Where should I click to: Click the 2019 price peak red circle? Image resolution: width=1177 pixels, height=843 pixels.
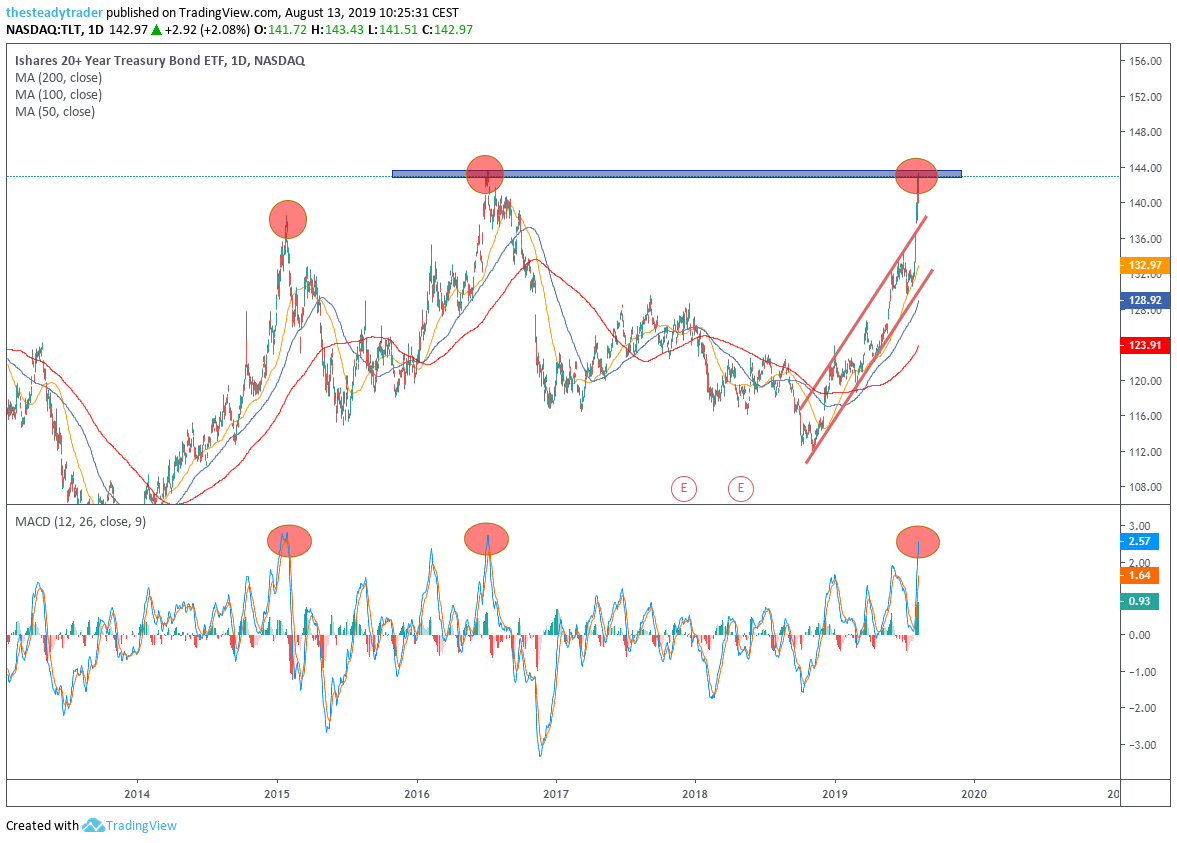coord(916,176)
